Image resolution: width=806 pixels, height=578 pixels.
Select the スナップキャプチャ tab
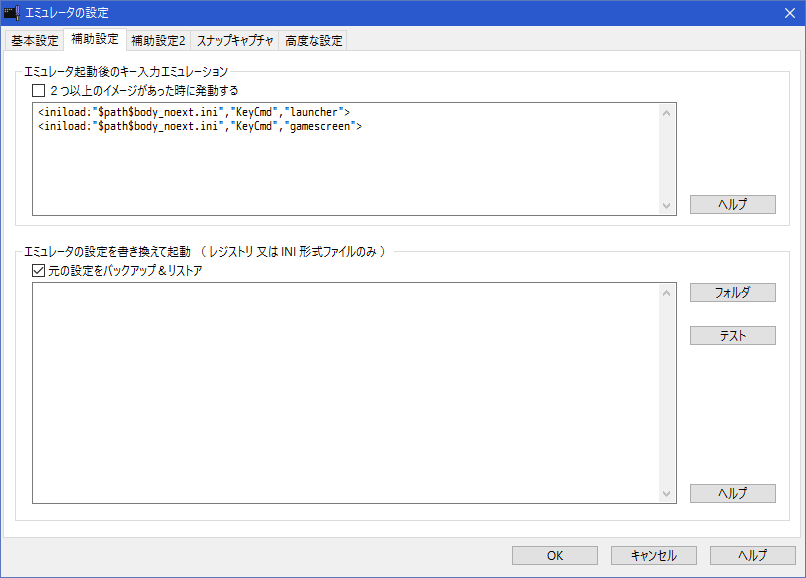(235, 41)
